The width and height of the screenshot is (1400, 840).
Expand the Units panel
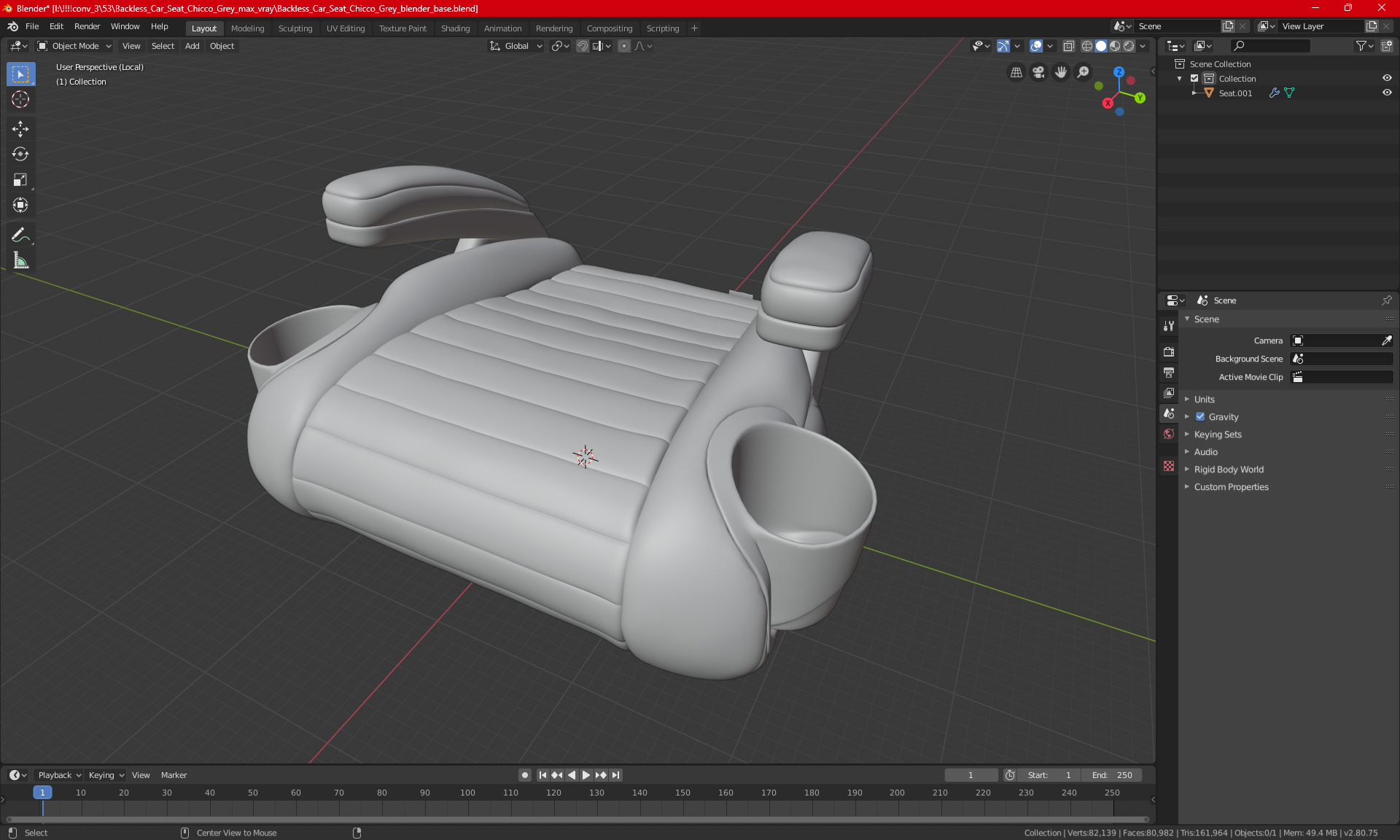pos(1204,400)
